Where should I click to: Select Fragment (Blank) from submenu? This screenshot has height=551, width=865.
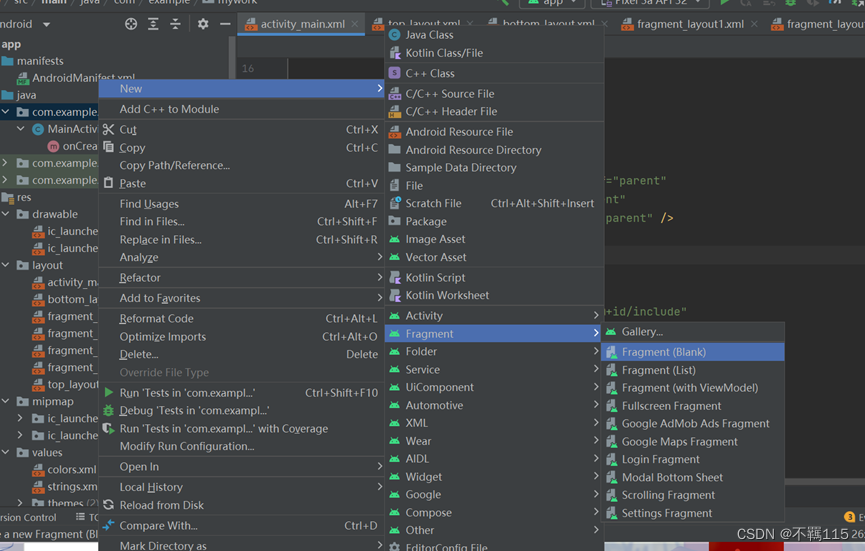(x=693, y=352)
